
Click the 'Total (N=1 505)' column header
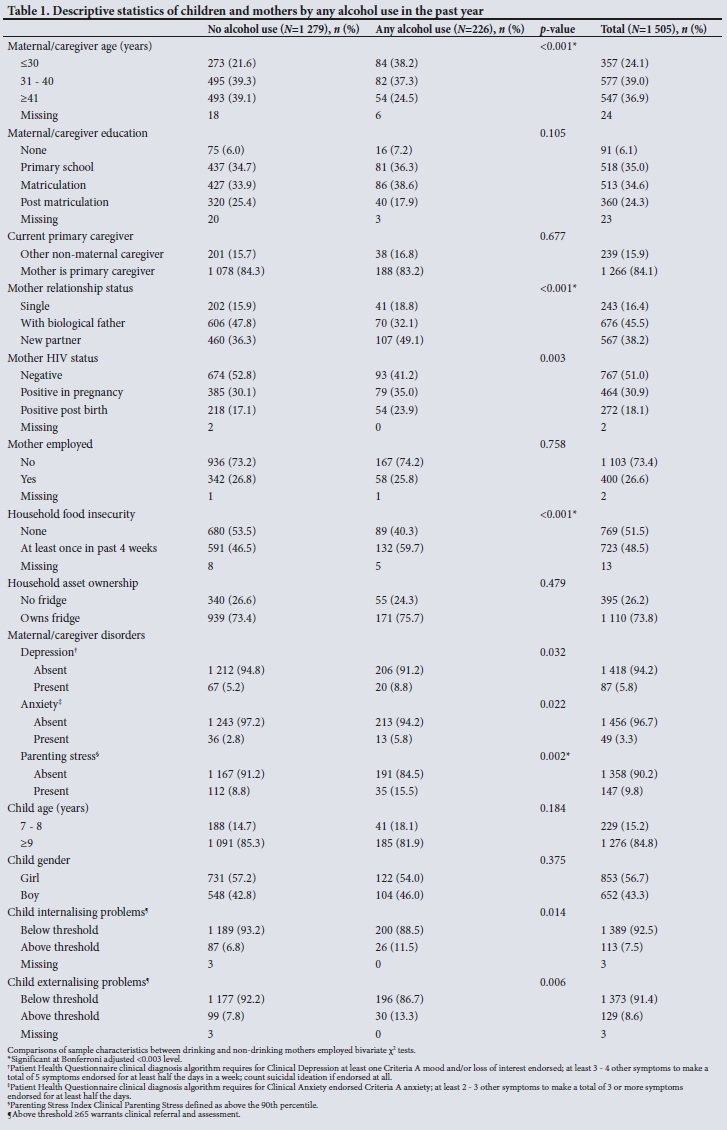pyautogui.click(x=653, y=29)
